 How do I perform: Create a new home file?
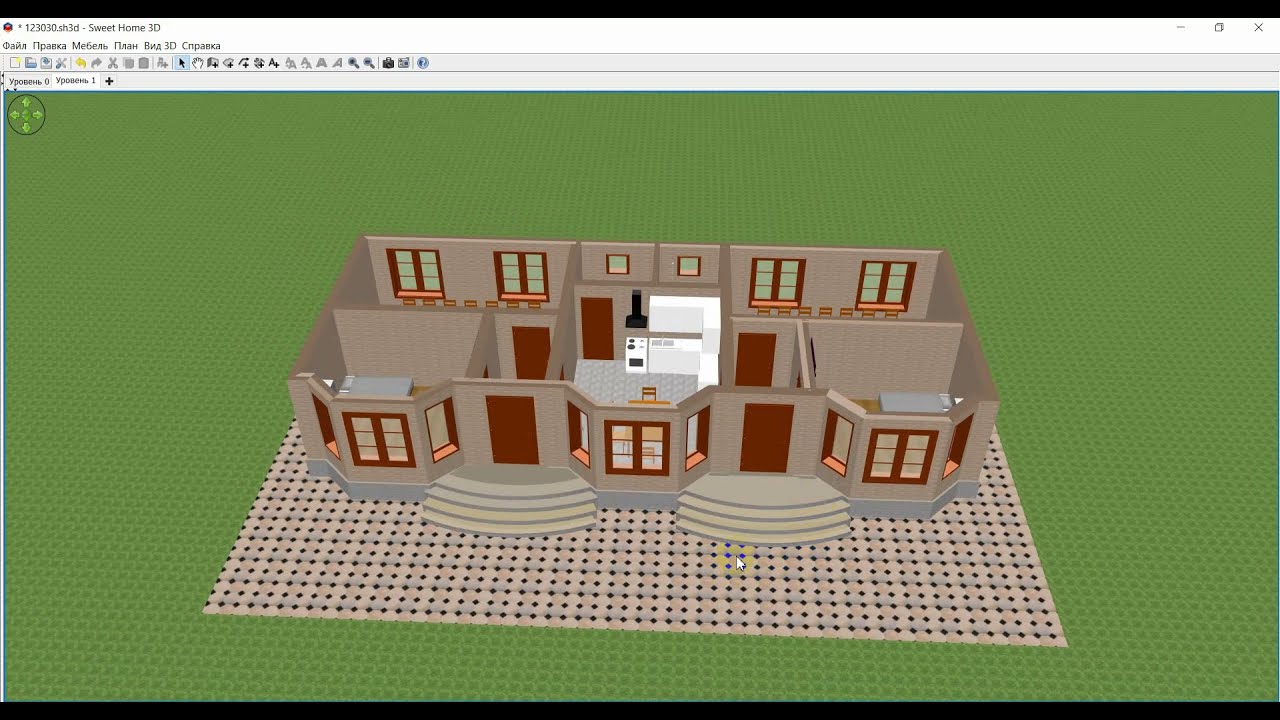(x=14, y=63)
